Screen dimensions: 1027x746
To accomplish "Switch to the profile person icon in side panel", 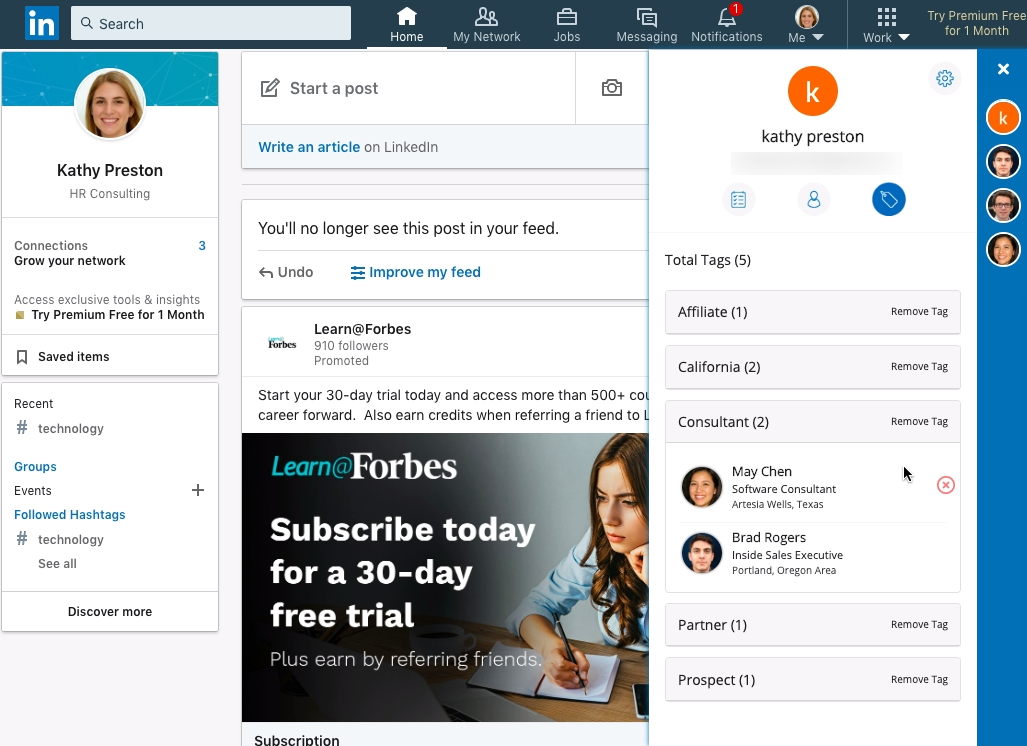I will (813, 199).
